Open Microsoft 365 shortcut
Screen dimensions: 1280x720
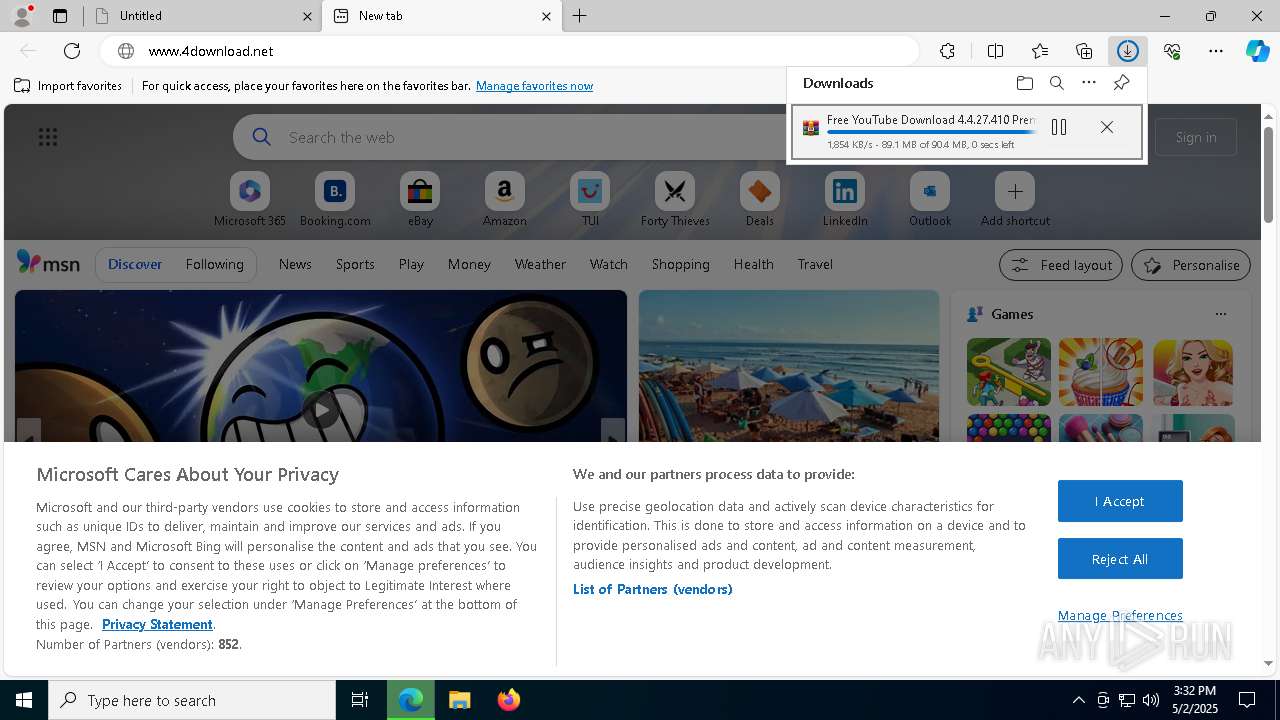(x=250, y=199)
